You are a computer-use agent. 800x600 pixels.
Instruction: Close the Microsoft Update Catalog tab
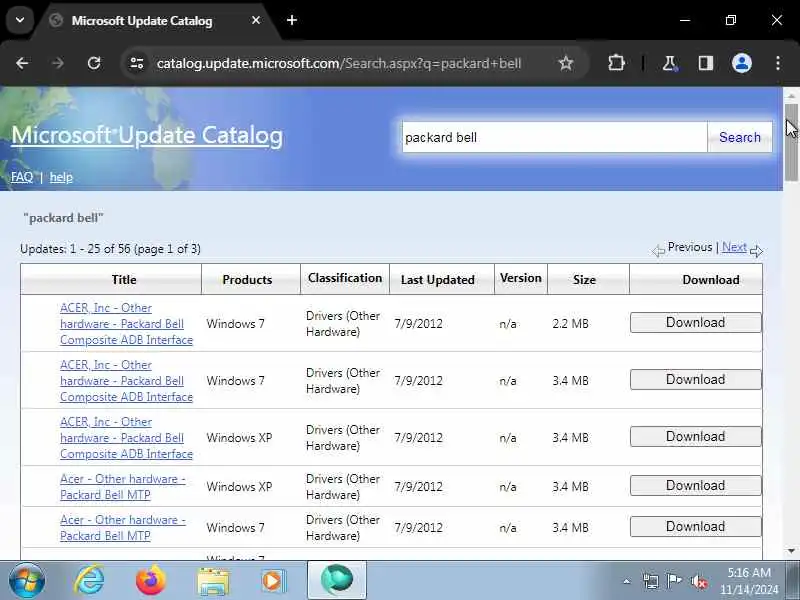tap(256, 20)
